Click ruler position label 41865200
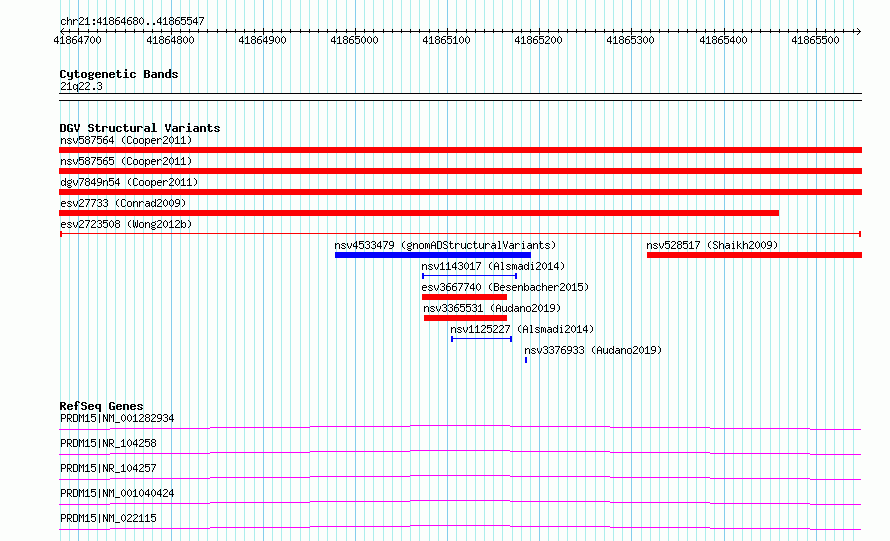Image resolution: width=890 pixels, height=541 pixels. click(539, 40)
